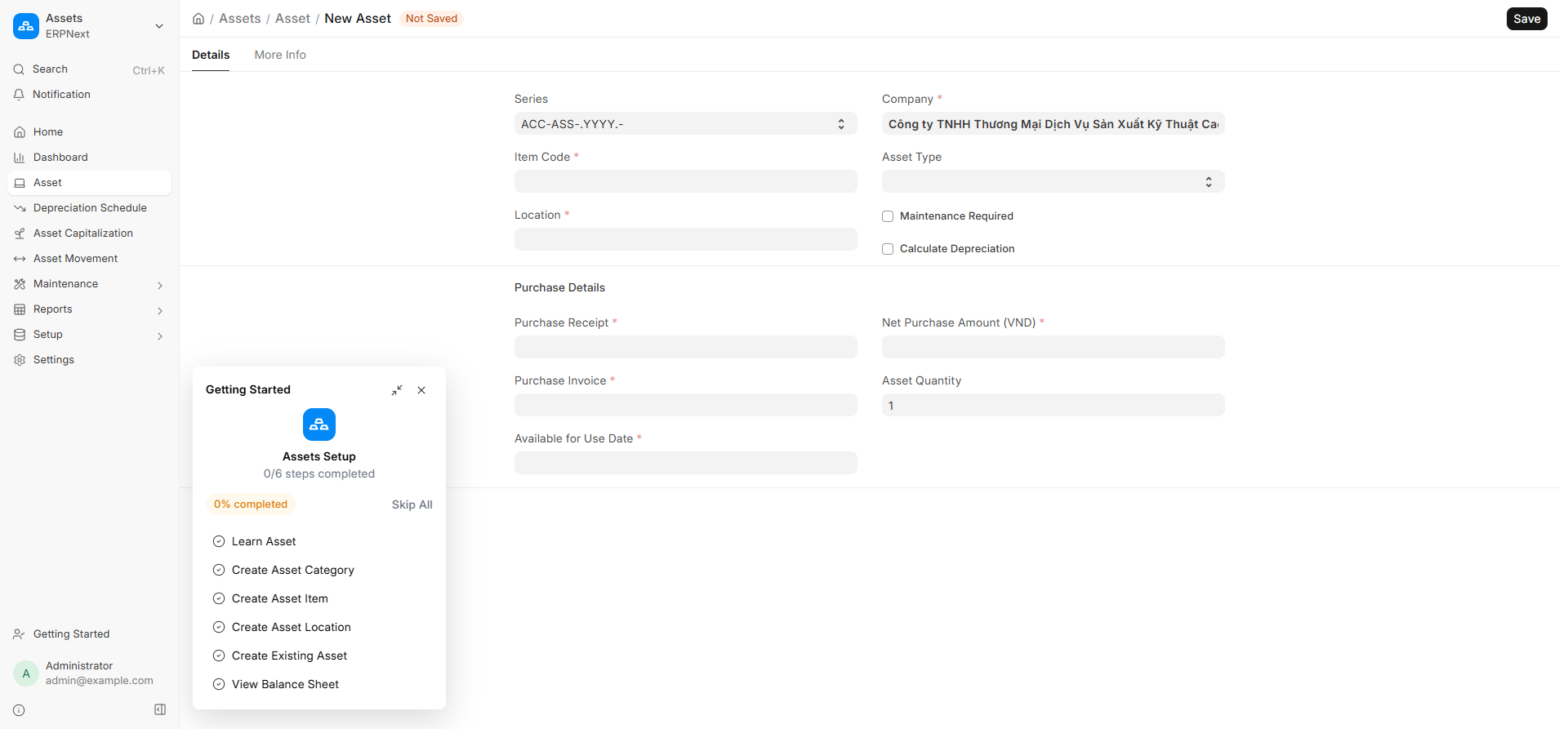Open Asset Capitalization from the sidebar
The width and height of the screenshot is (1568, 729).
point(89,233)
